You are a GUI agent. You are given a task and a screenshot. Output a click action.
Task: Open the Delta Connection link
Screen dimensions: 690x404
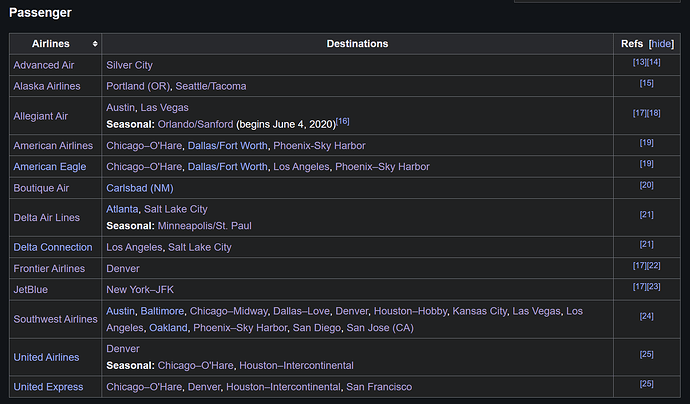(53, 247)
